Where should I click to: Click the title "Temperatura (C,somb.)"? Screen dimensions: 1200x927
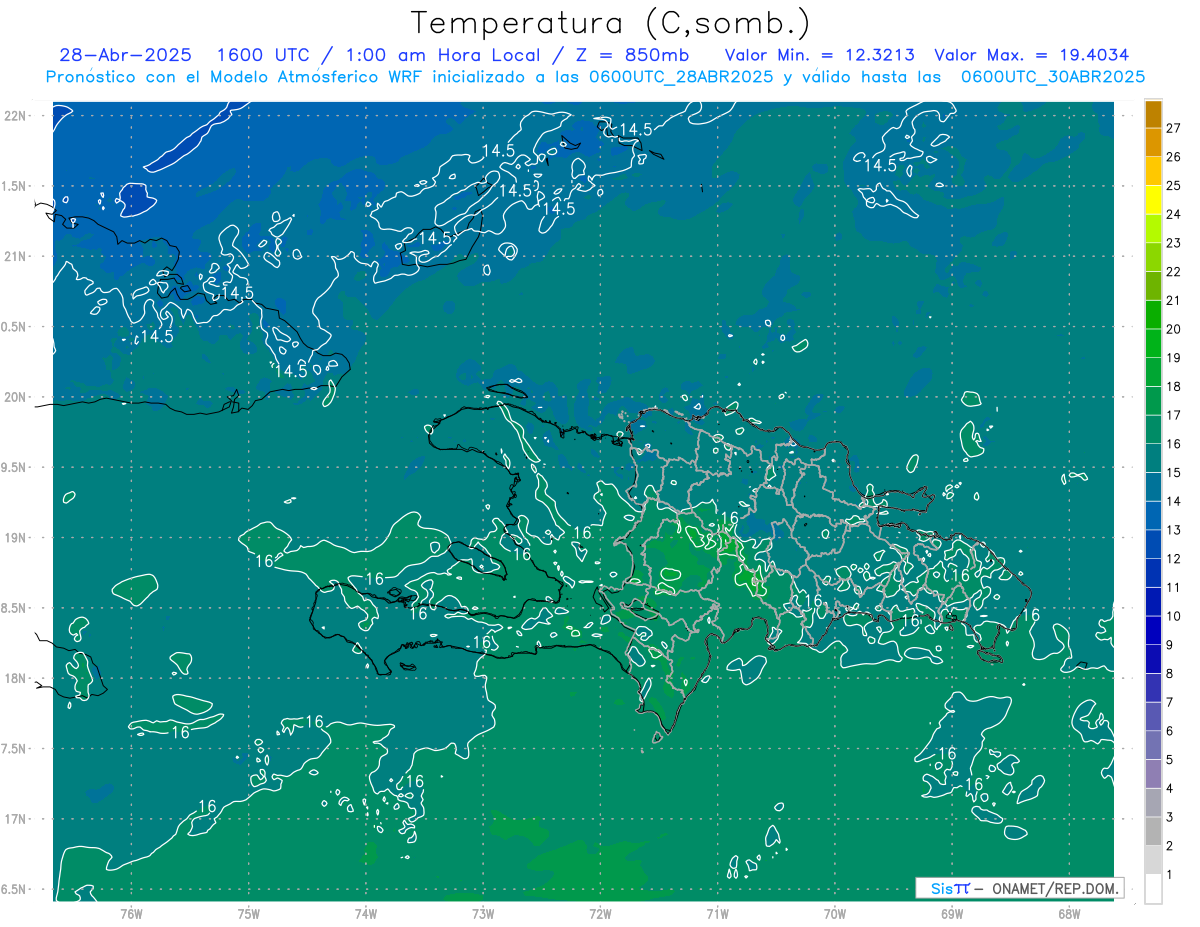[x=610, y=23]
